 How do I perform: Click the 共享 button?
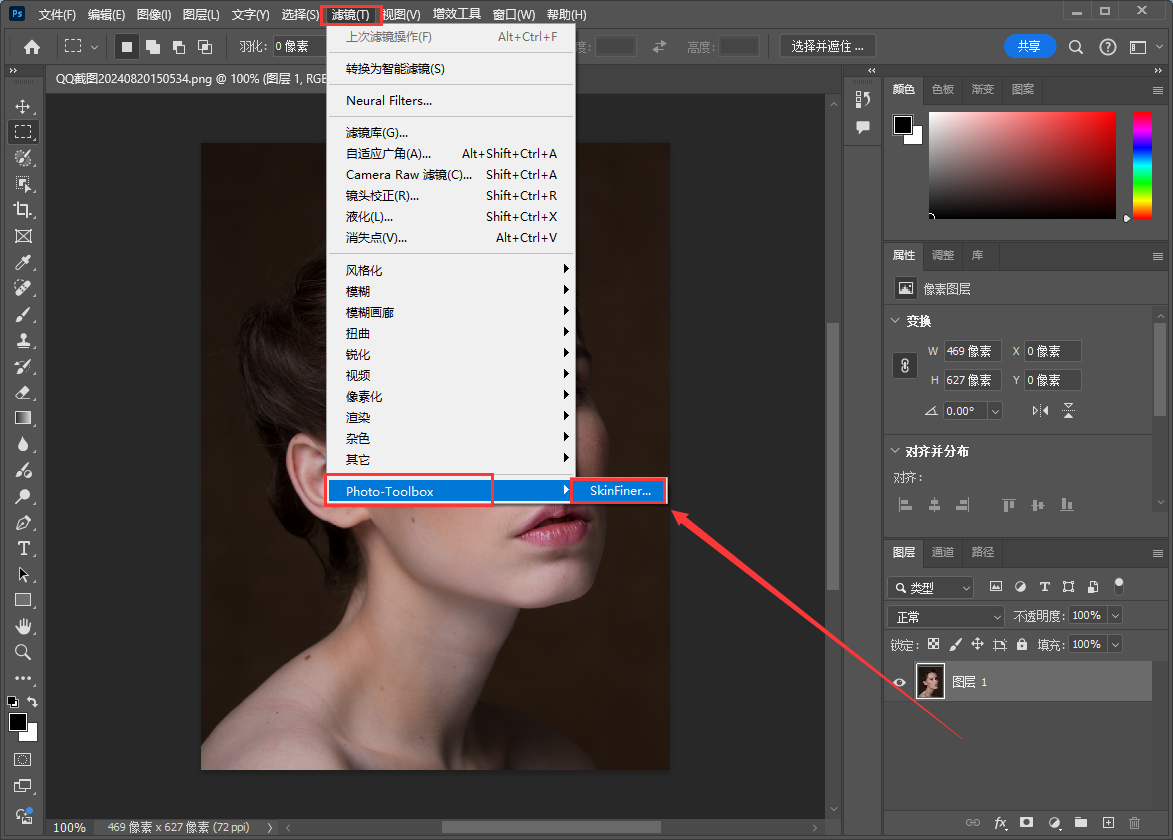pos(1030,46)
